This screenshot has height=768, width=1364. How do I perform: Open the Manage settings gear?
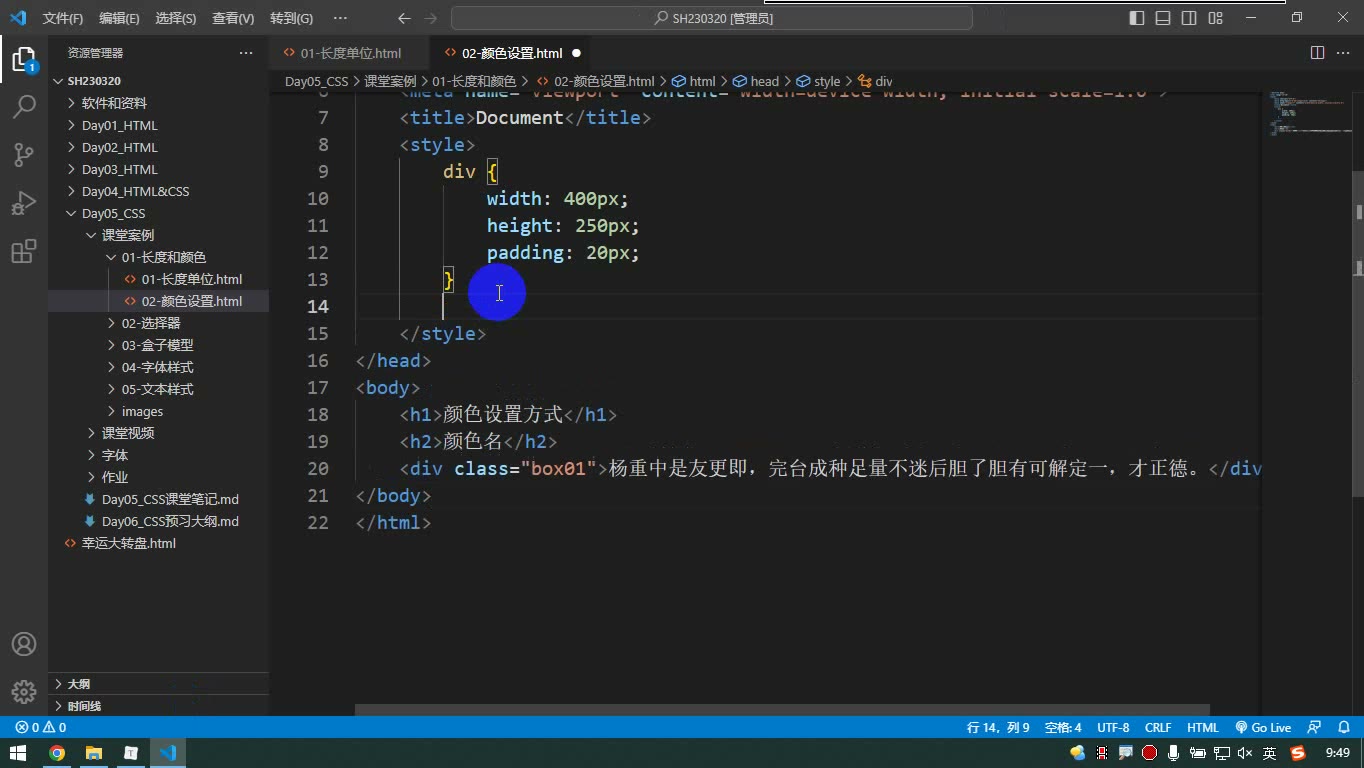[x=24, y=691]
